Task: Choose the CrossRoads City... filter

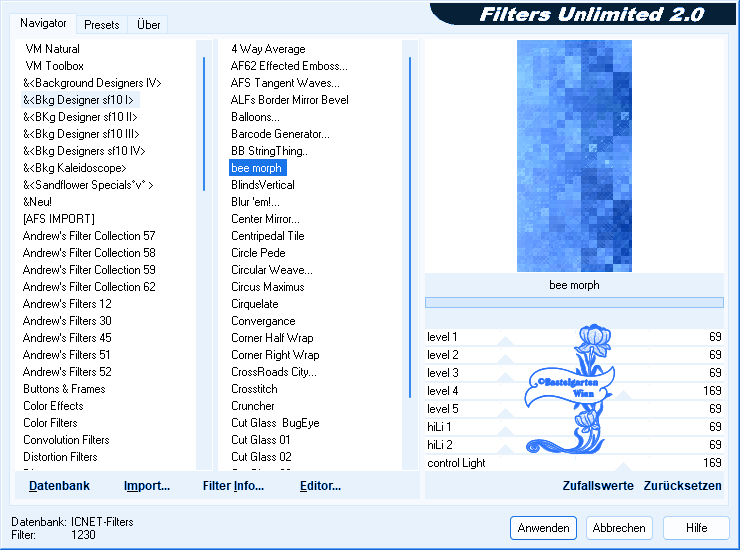Action: [x=274, y=372]
